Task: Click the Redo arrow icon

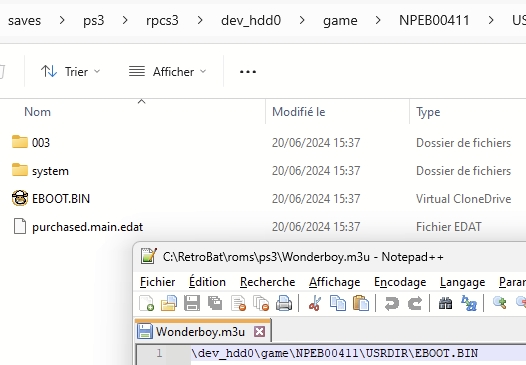Action: 415,303
